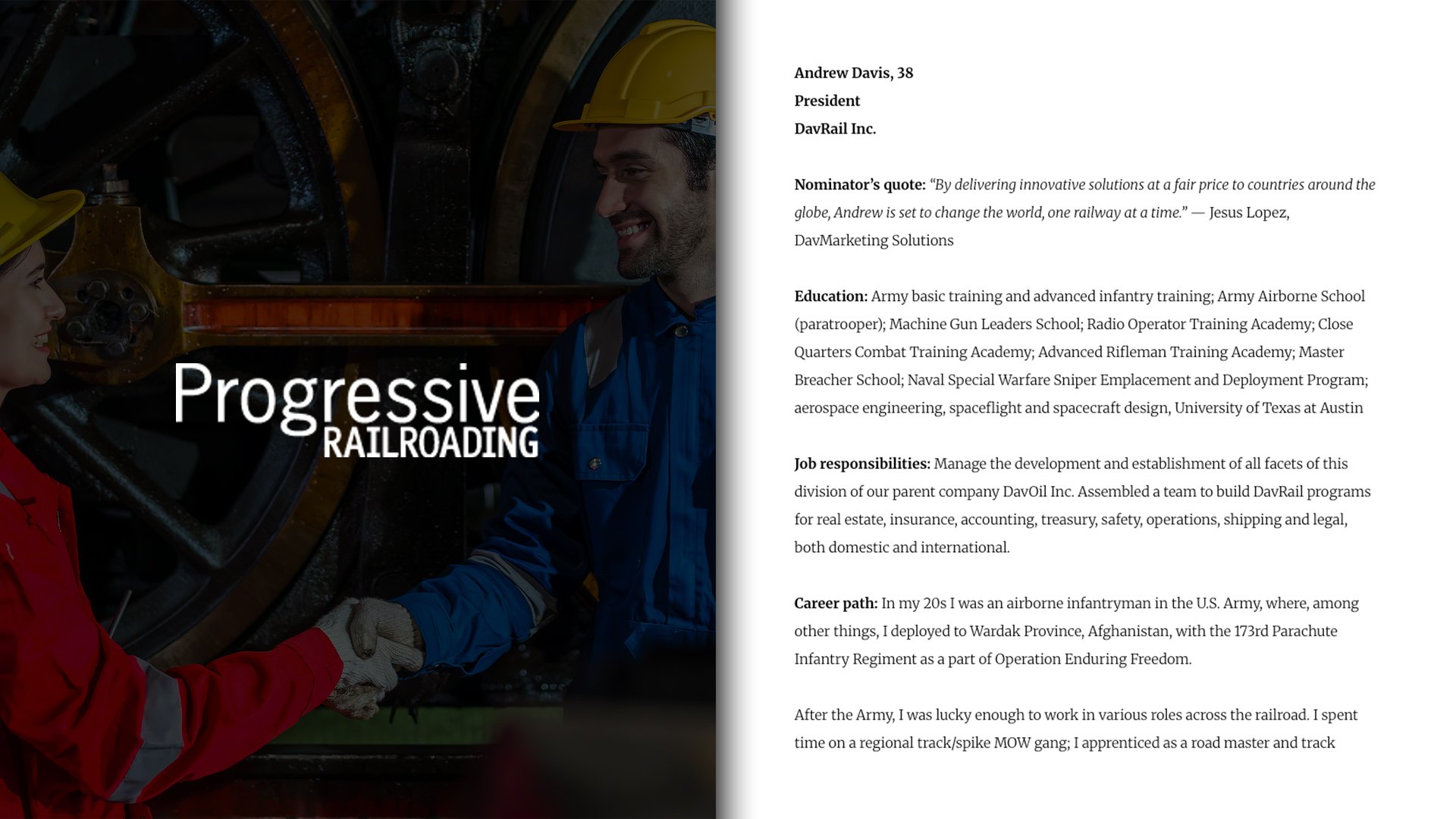The height and width of the screenshot is (819, 1456).
Task: Click the 'Nominator's quote:' label
Action: click(860, 185)
